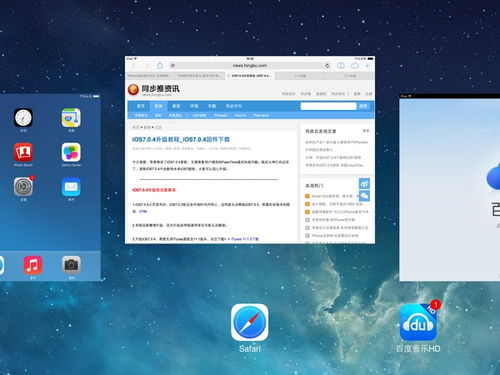Tap the iCloud tabs cloud icon in Safari
Screen dimensions: 500x375
tap(355, 66)
